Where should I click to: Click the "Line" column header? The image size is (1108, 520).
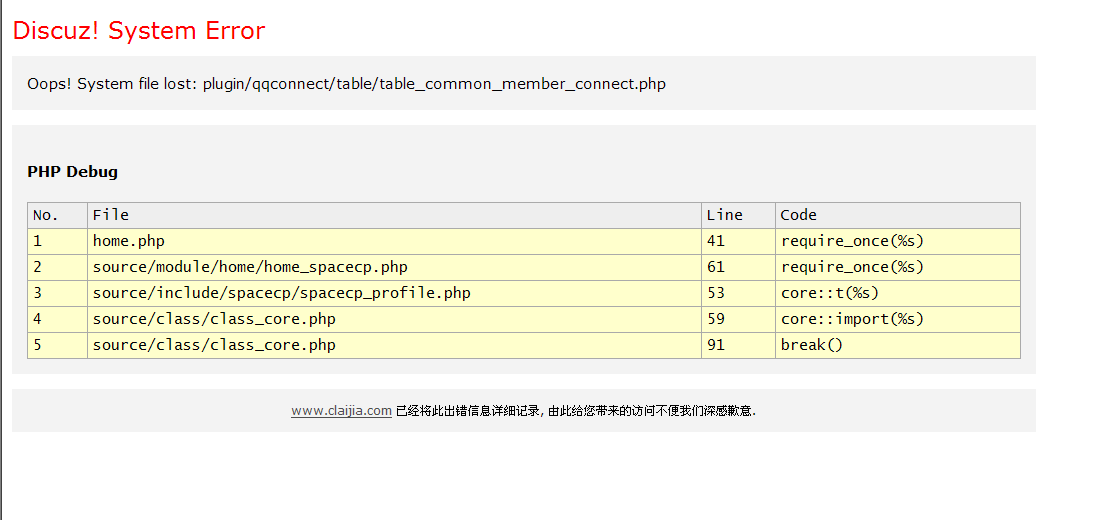click(x=724, y=215)
